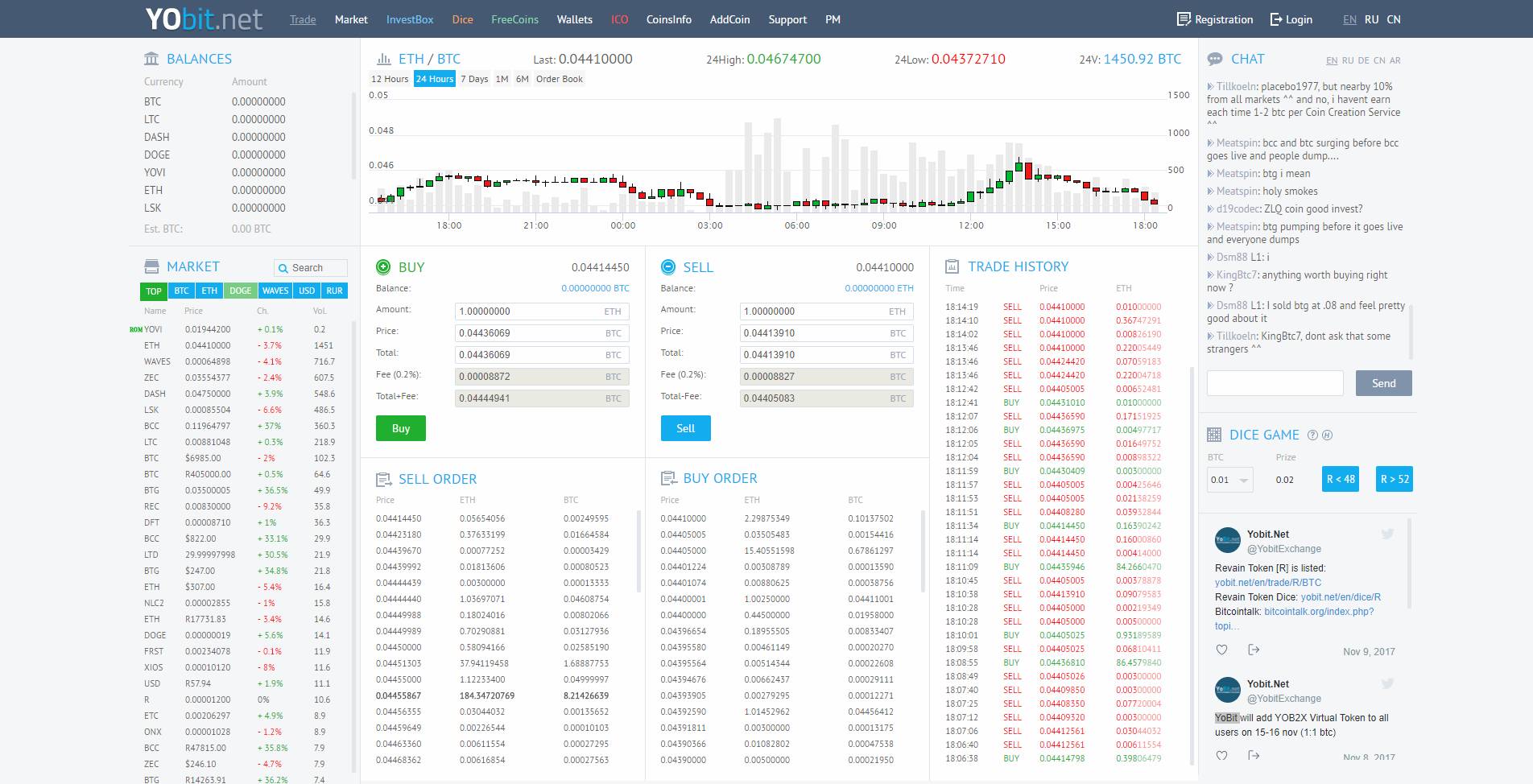Screen dimensions: 1533x784
Task: Open the Wallets page
Action: pos(575,19)
